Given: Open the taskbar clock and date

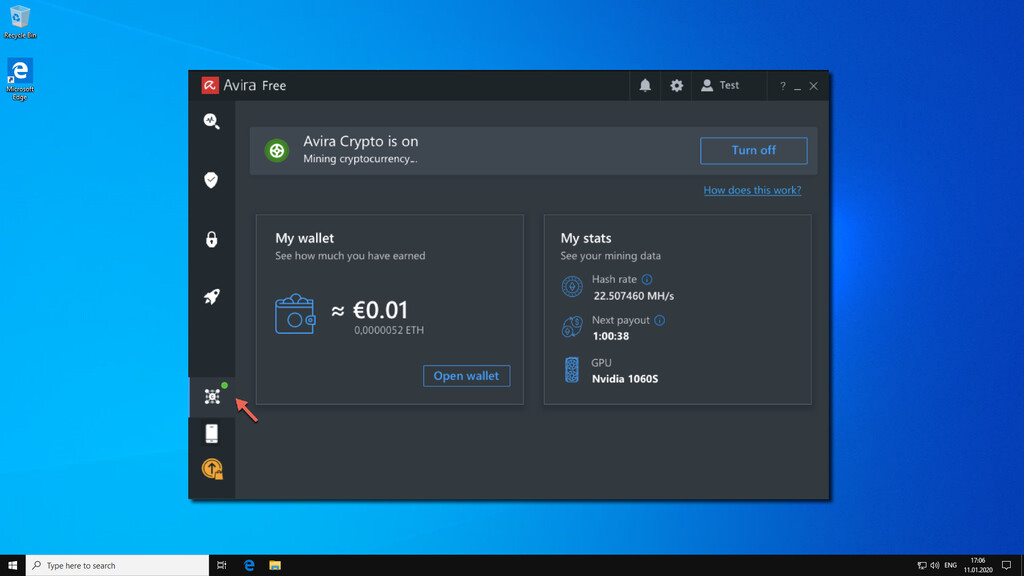Looking at the screenshot, I should pyautogui.click(x=978, y=566).
